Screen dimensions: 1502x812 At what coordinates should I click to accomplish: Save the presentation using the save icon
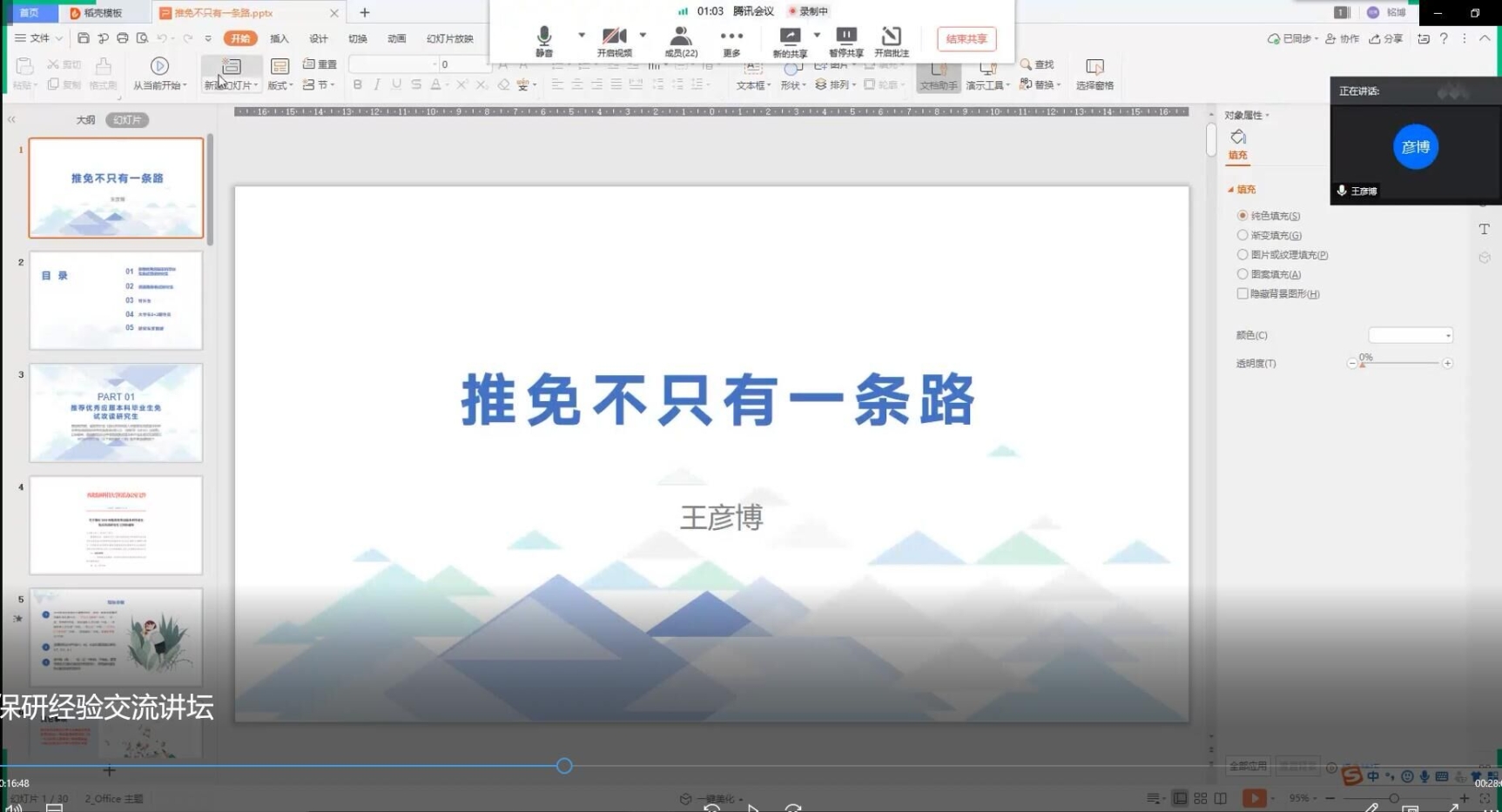click(84, 38)
